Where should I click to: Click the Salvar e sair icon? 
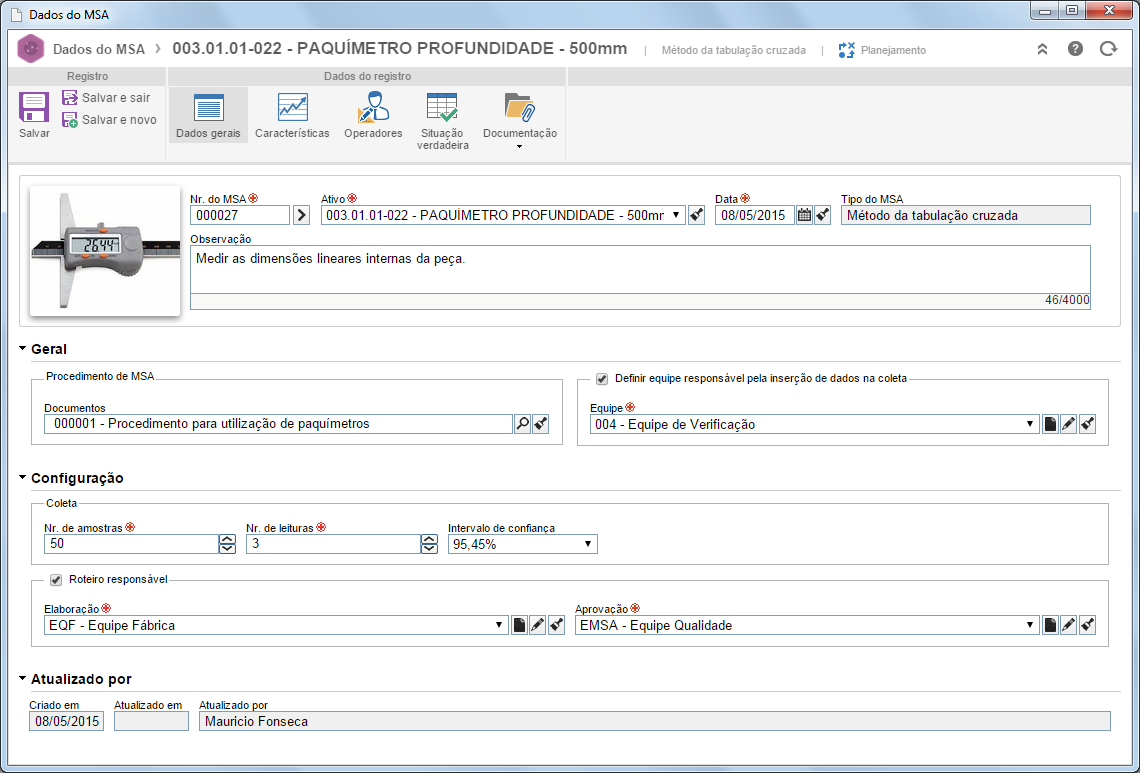point(70,97)
